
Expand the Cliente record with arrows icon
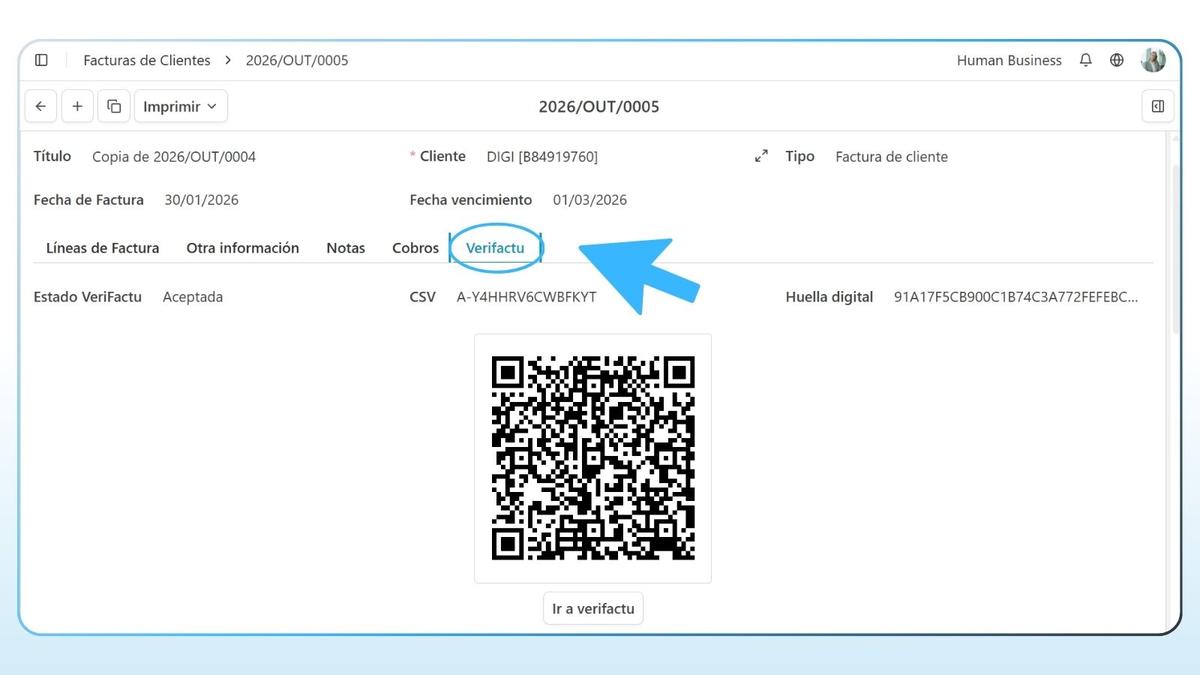click(761, 156)
